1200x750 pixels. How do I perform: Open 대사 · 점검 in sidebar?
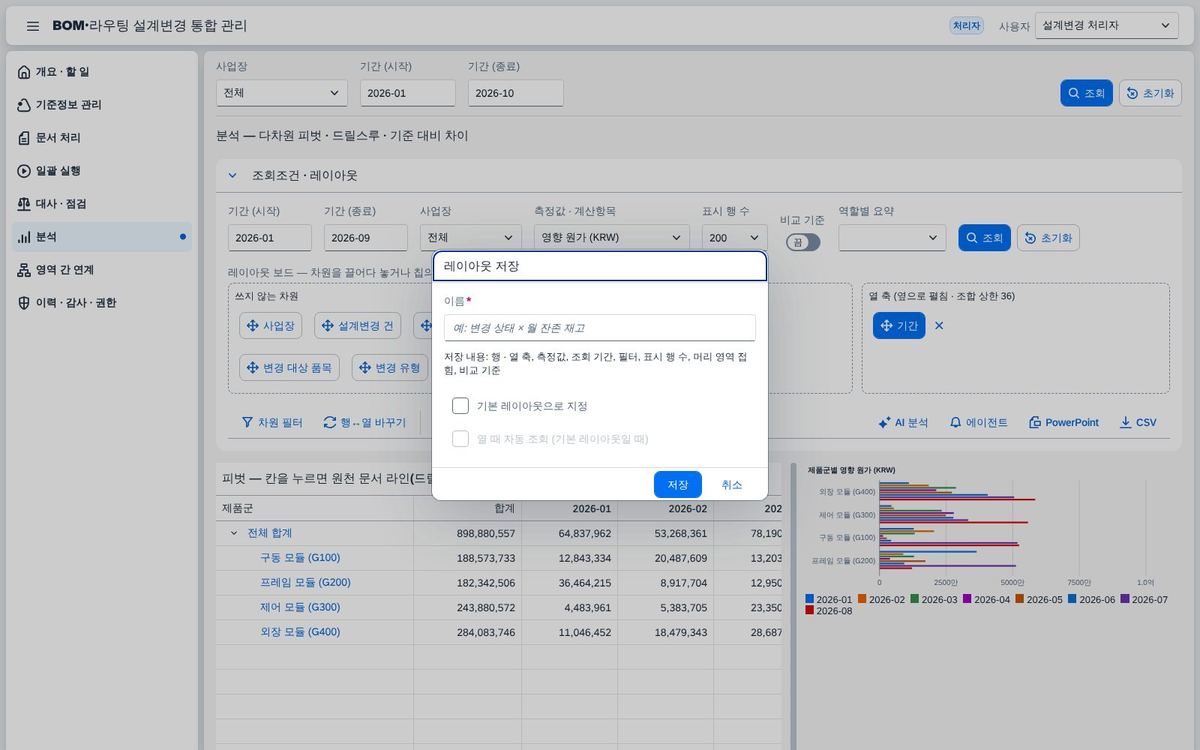103,204
